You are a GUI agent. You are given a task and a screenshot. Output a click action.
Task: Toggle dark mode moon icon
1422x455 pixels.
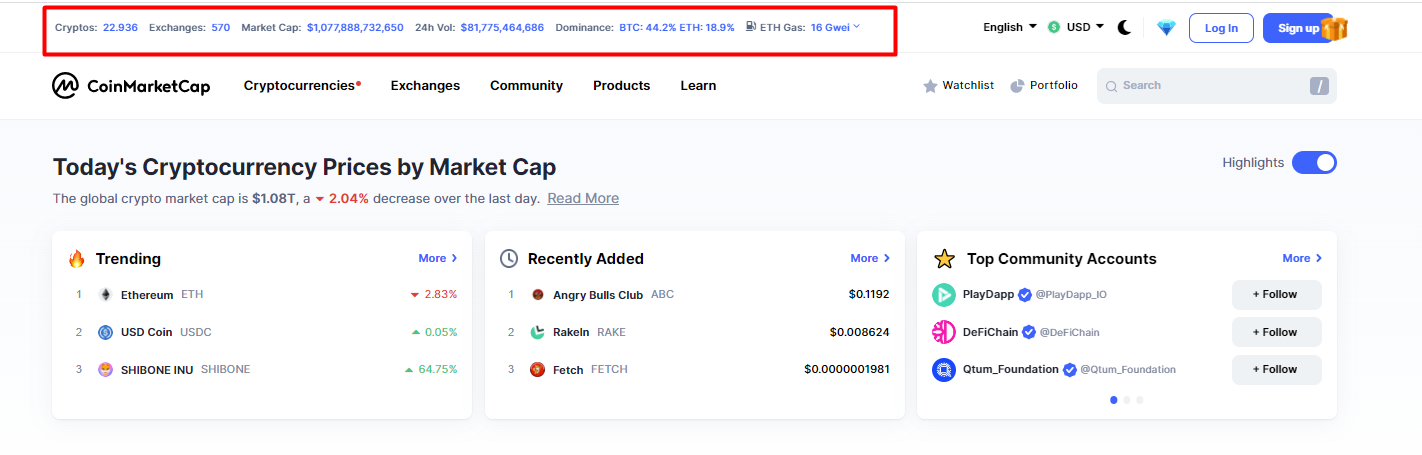(x=1124, y=28)
